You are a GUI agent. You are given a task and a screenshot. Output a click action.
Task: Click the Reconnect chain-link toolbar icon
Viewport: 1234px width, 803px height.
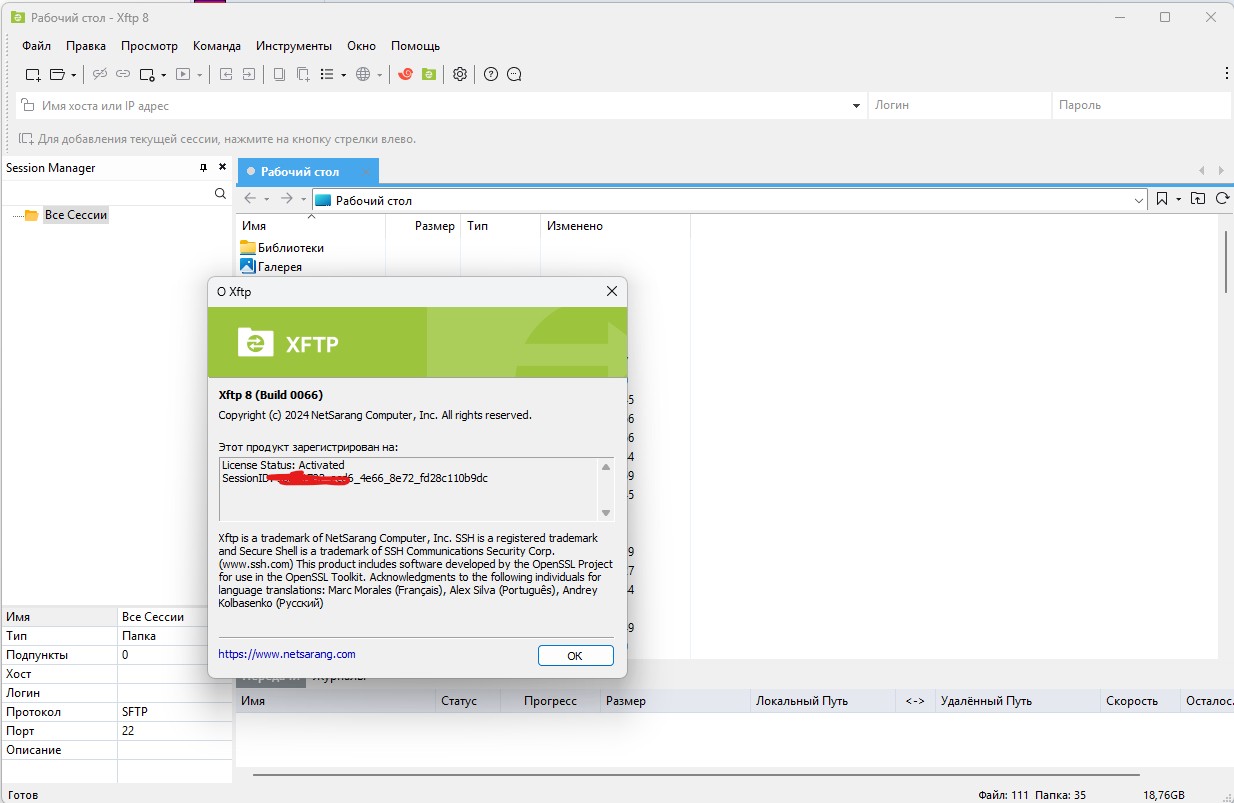point(123,74)
